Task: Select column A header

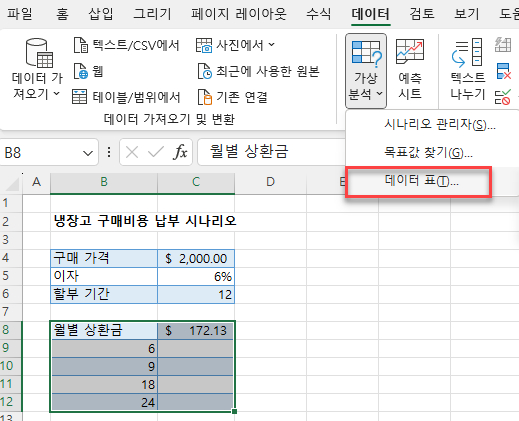Action: click(x=36, y=182)
